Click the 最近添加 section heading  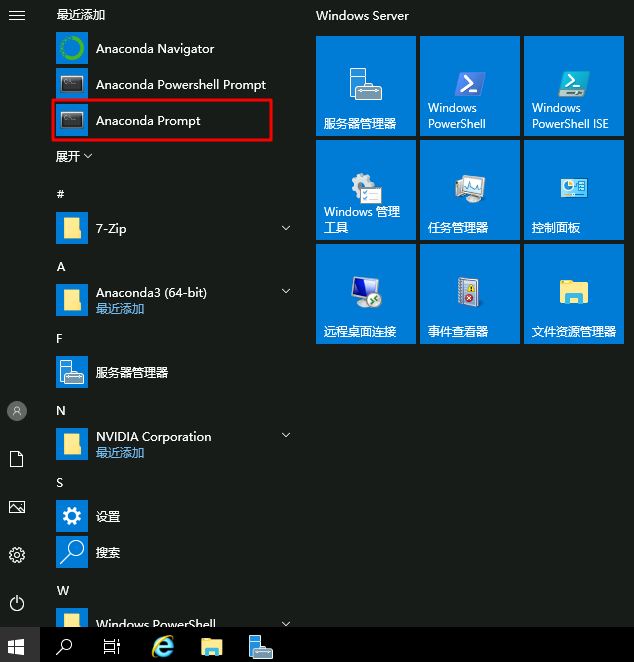[81, 15]
